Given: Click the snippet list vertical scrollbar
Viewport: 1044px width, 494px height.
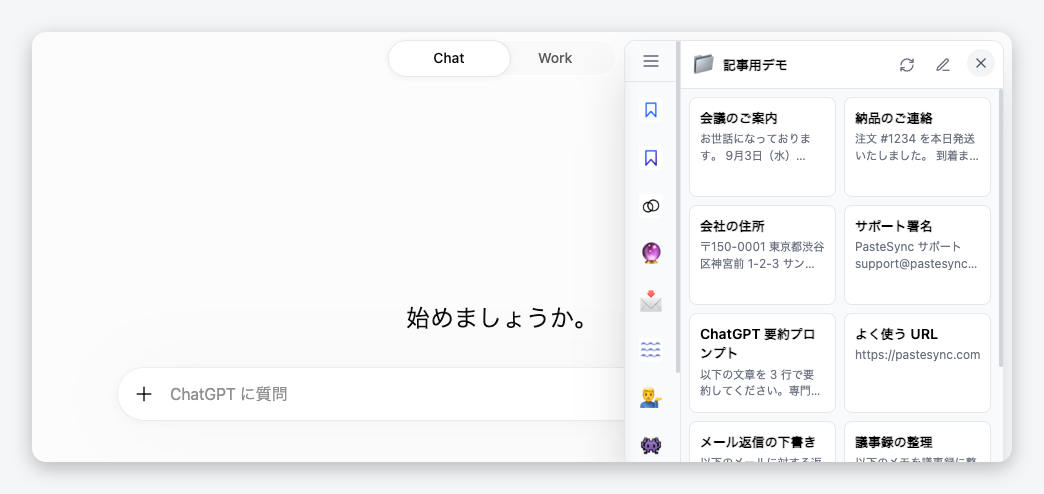Looking at the screenshot, I should pyautogui.click(x=1000, y=226).
